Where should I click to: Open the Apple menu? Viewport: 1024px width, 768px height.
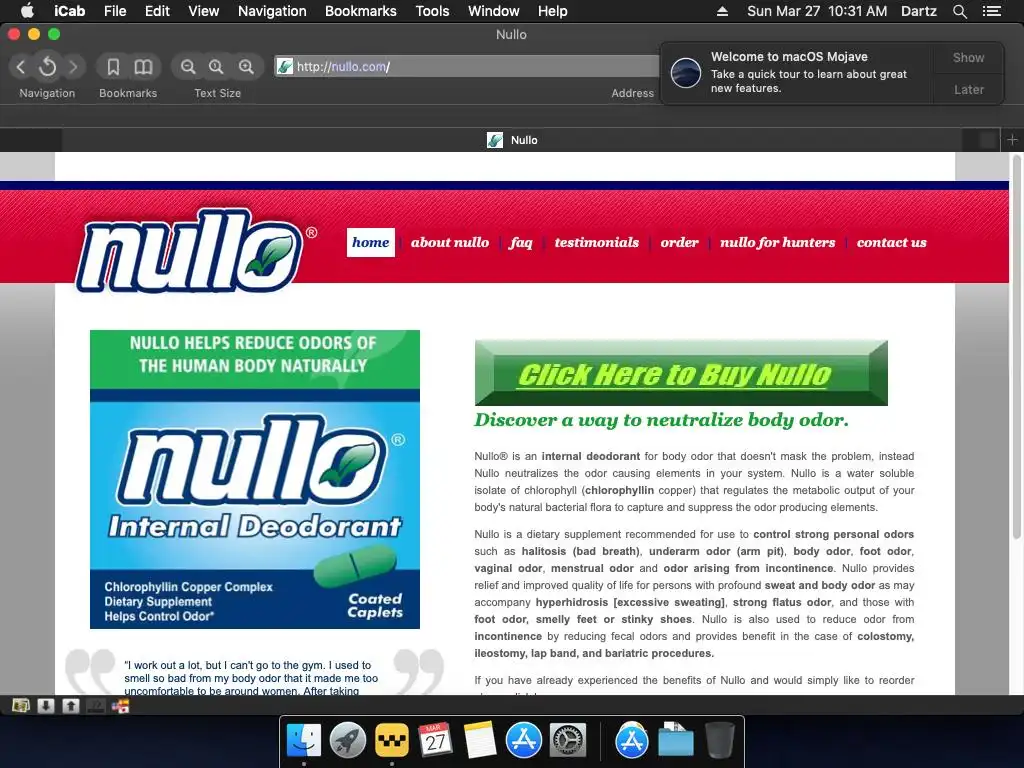(27, 11)
